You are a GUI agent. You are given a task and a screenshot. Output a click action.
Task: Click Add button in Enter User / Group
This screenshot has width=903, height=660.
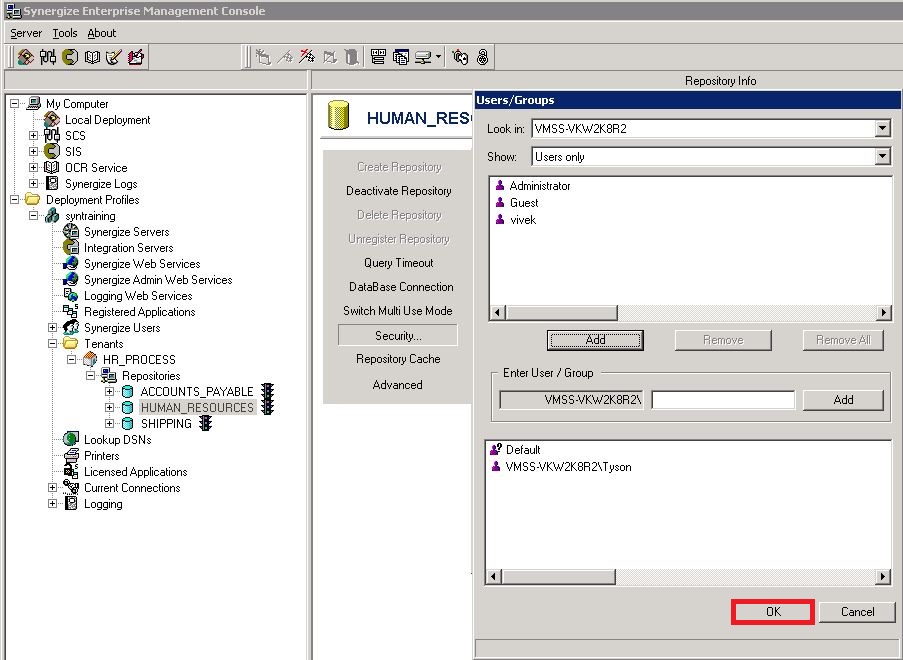[x=843, y=400]
